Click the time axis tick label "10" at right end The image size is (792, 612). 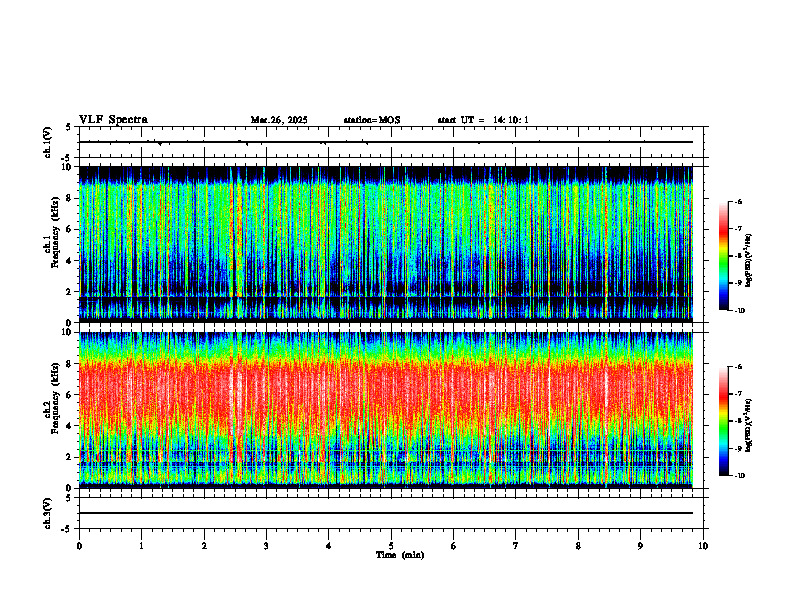point(703,546)
